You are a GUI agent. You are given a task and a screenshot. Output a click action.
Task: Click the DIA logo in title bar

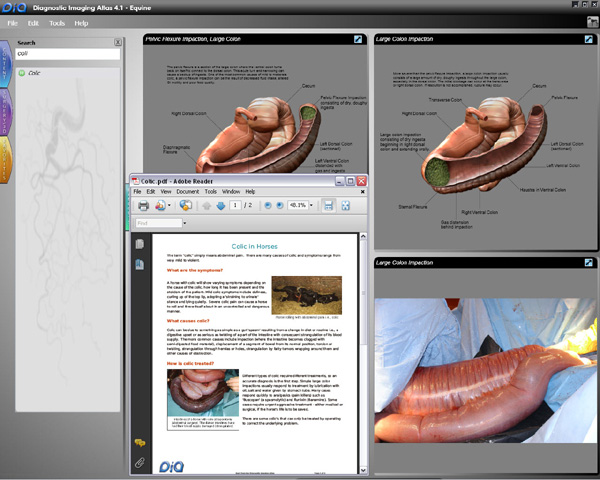point(14,8)
